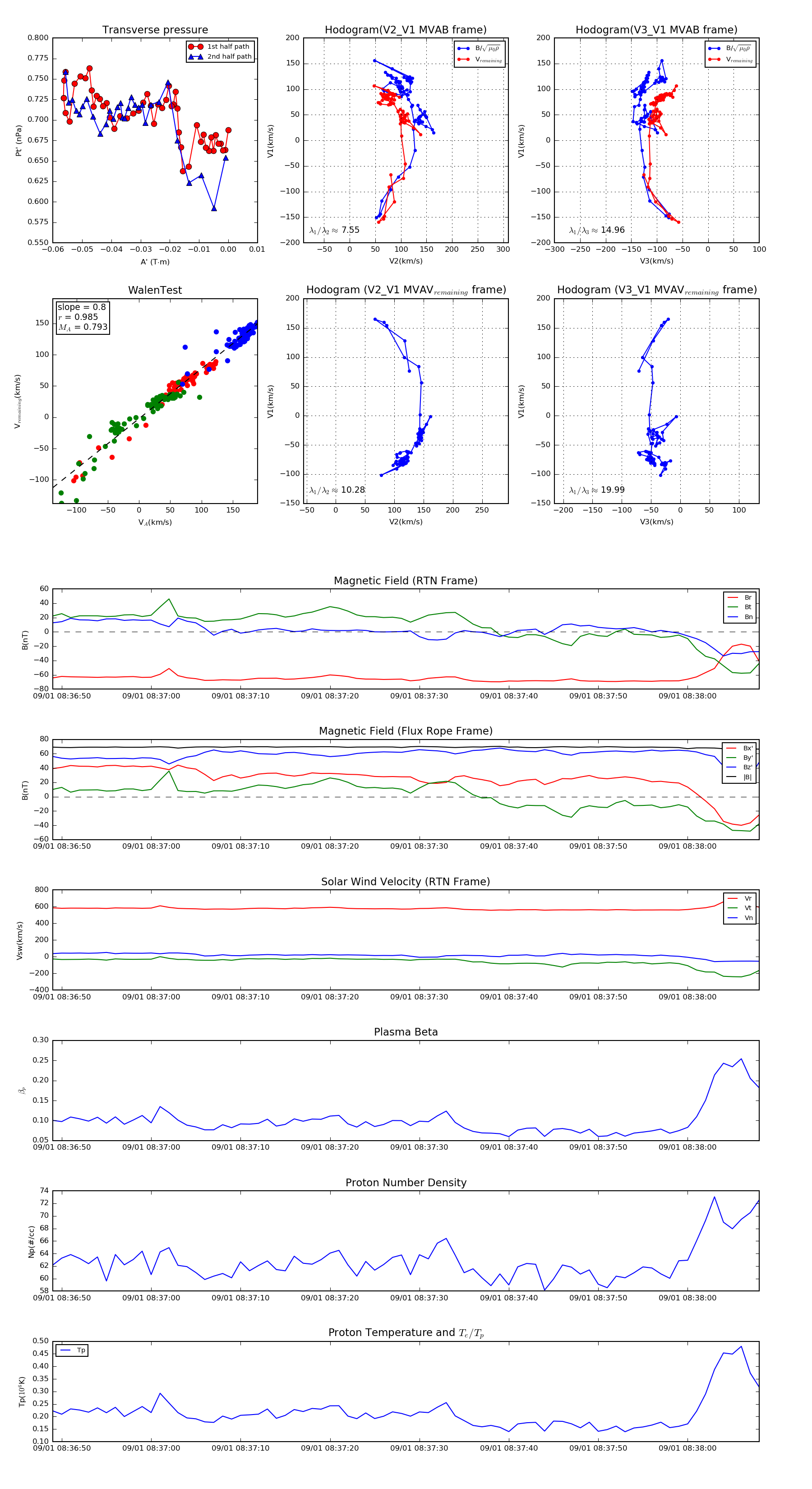
Task: Select the 'Vr' legend entry
Action: coord(740,898)
